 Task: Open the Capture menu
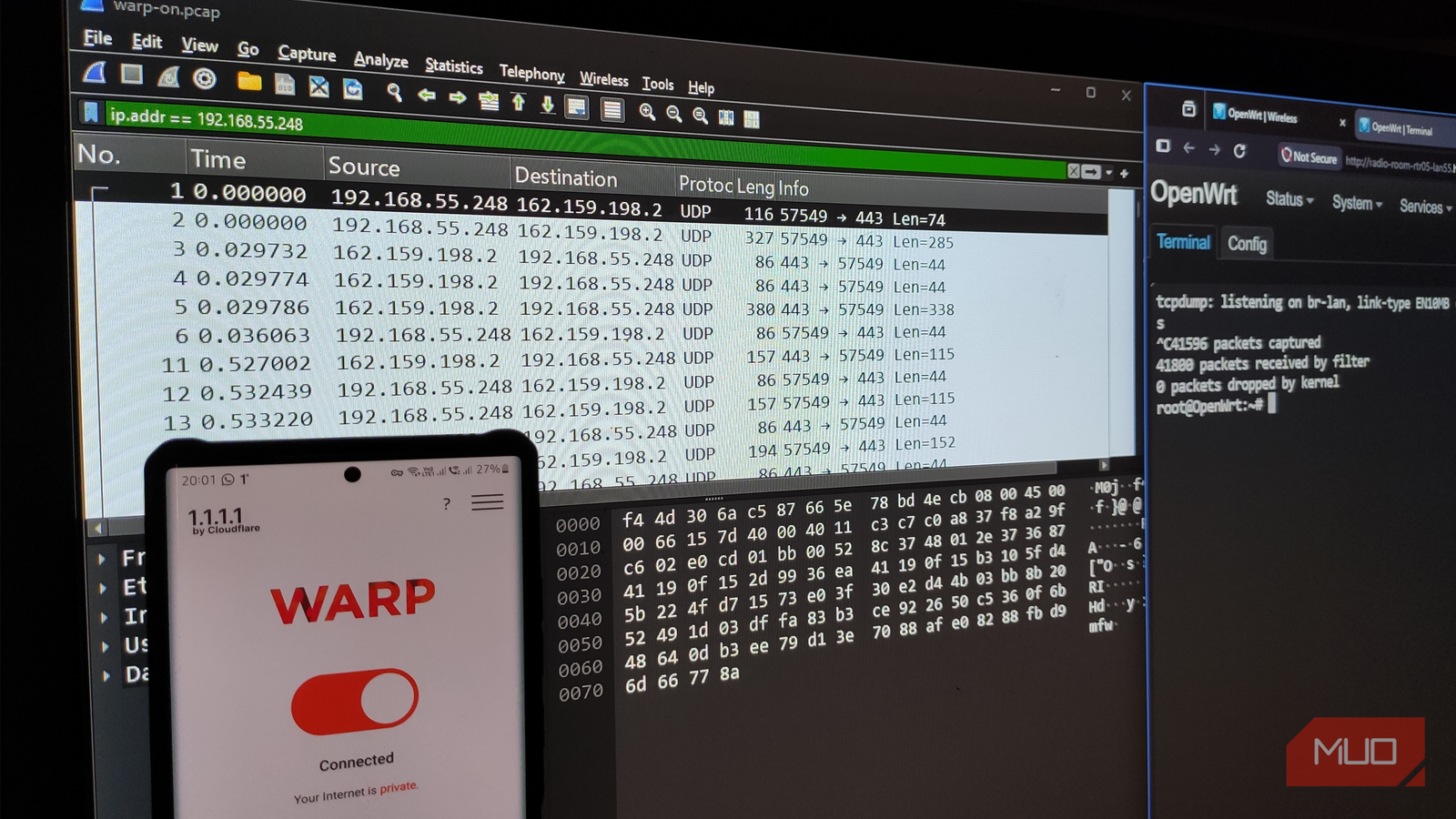pos(307,54)
